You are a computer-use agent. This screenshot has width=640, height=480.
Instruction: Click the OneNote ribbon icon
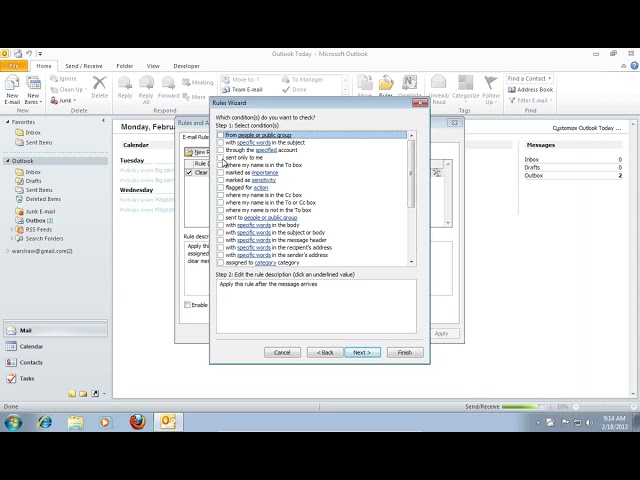pos(409,87)
